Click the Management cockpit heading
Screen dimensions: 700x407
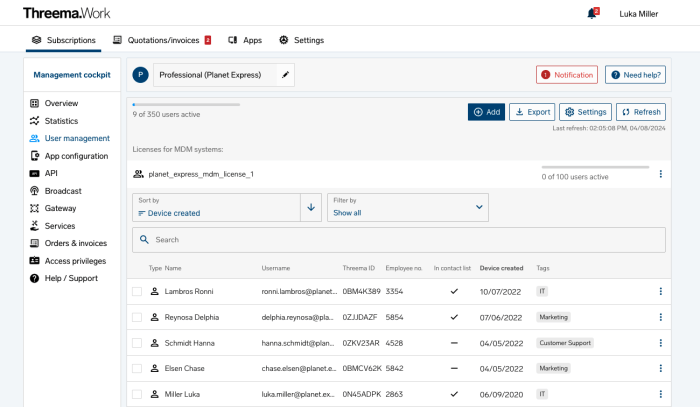[x=72, y=75]
